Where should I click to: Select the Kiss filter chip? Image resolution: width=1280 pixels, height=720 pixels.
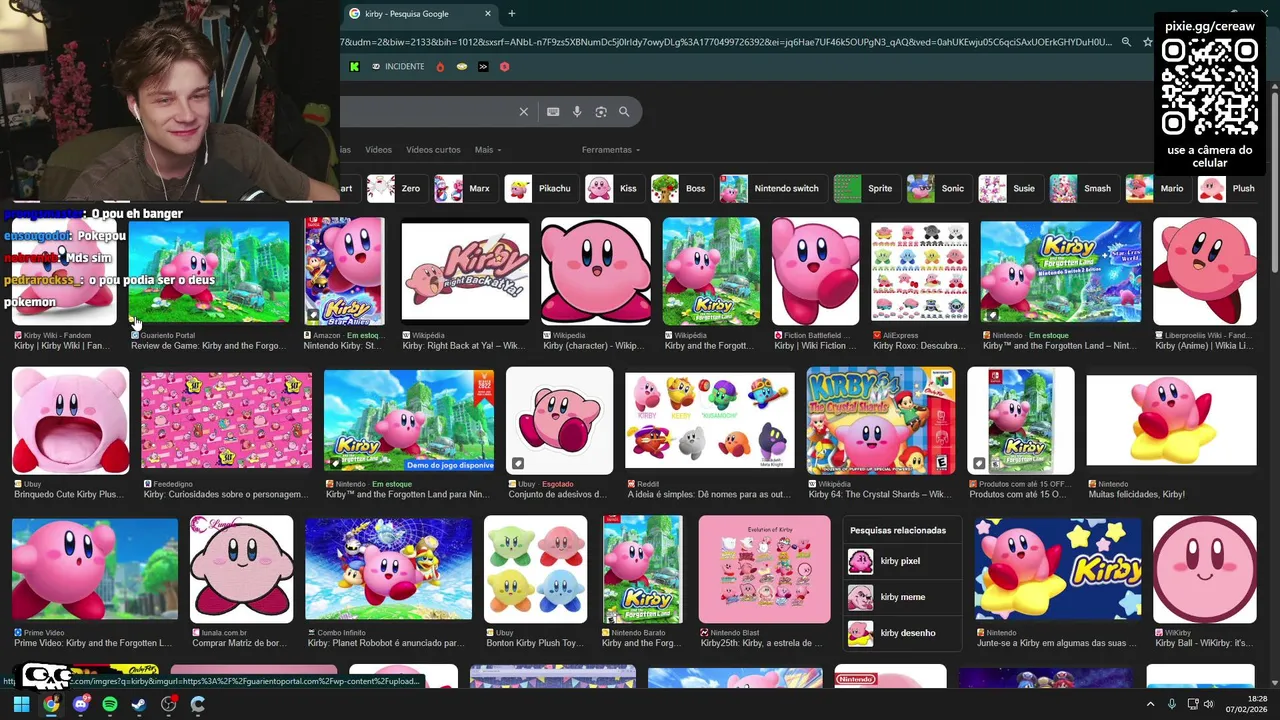click(614, 188)
